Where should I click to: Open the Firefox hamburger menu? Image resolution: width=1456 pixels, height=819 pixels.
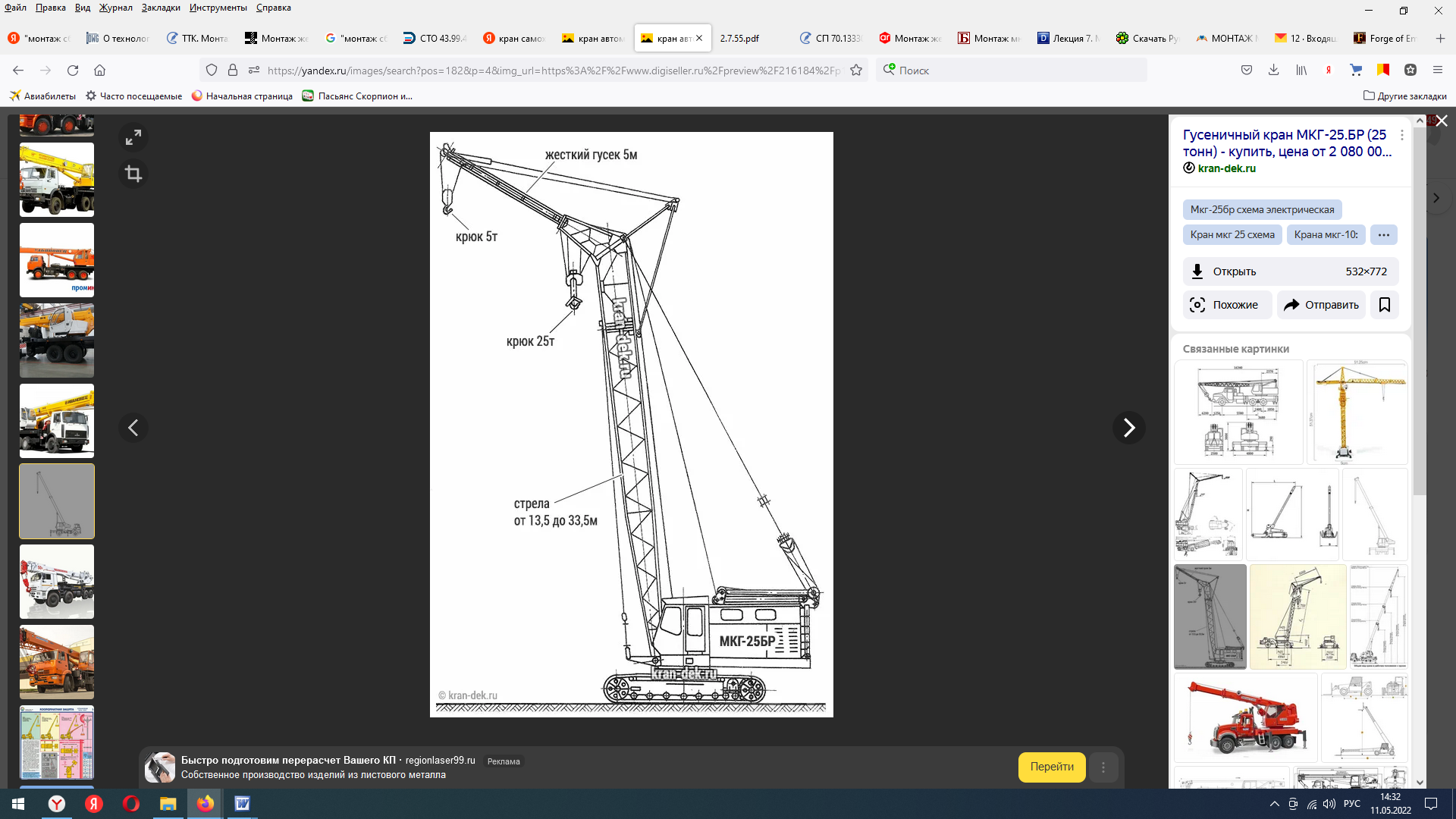[1438, 70]
